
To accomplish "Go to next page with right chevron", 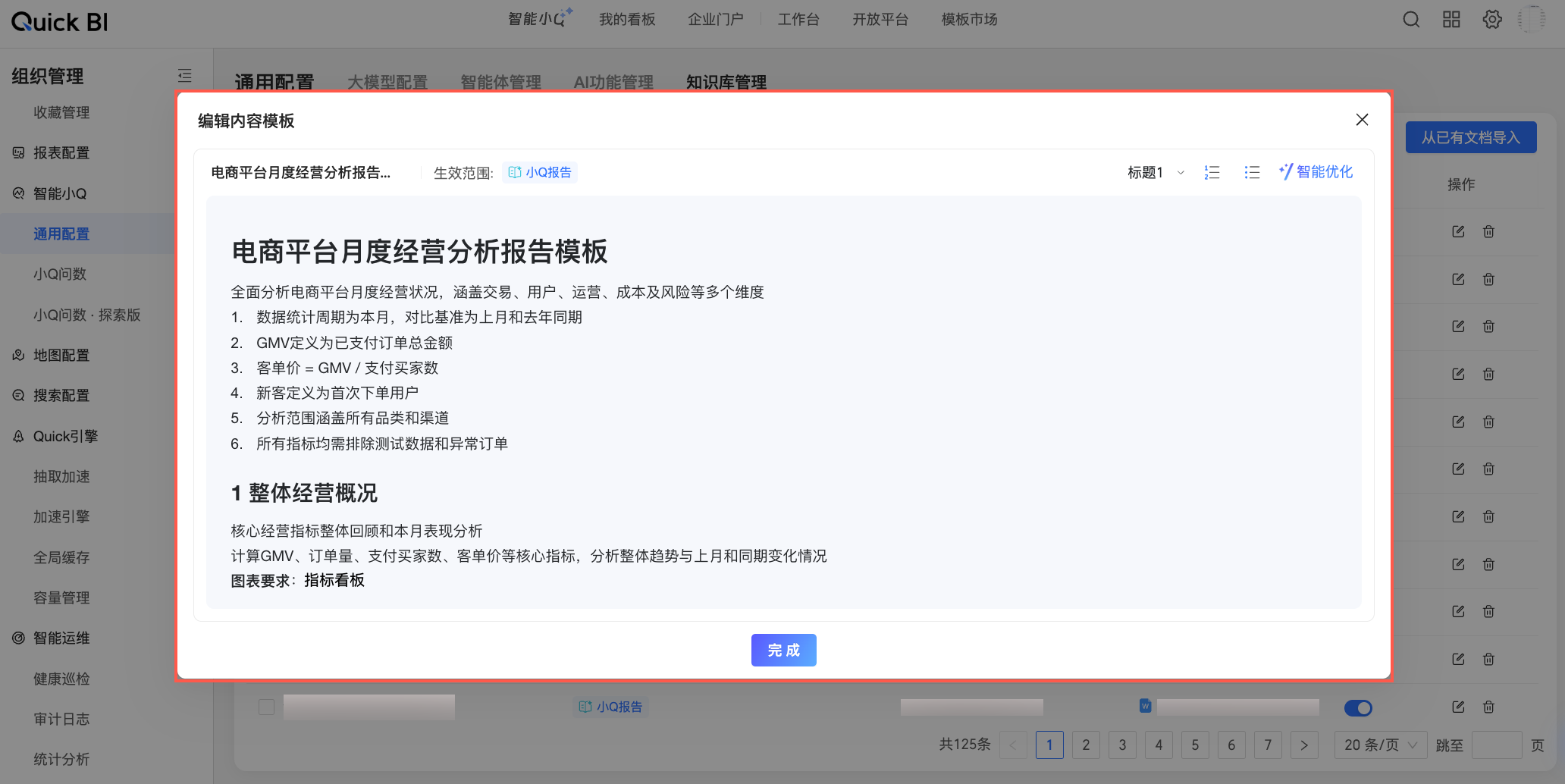I will tap(1304, 745).
